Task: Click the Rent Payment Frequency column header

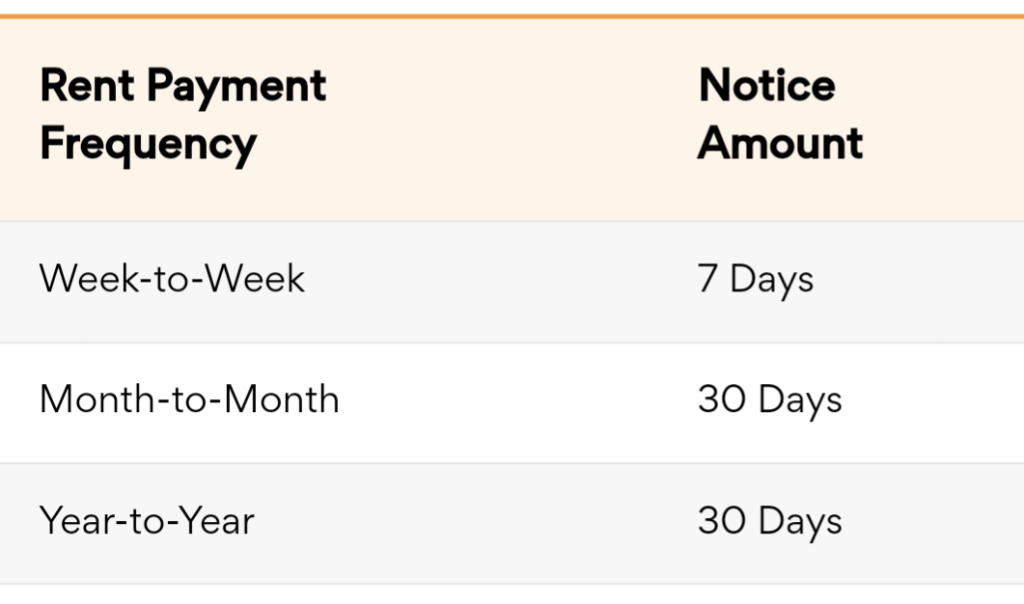Action: [183, 114]
